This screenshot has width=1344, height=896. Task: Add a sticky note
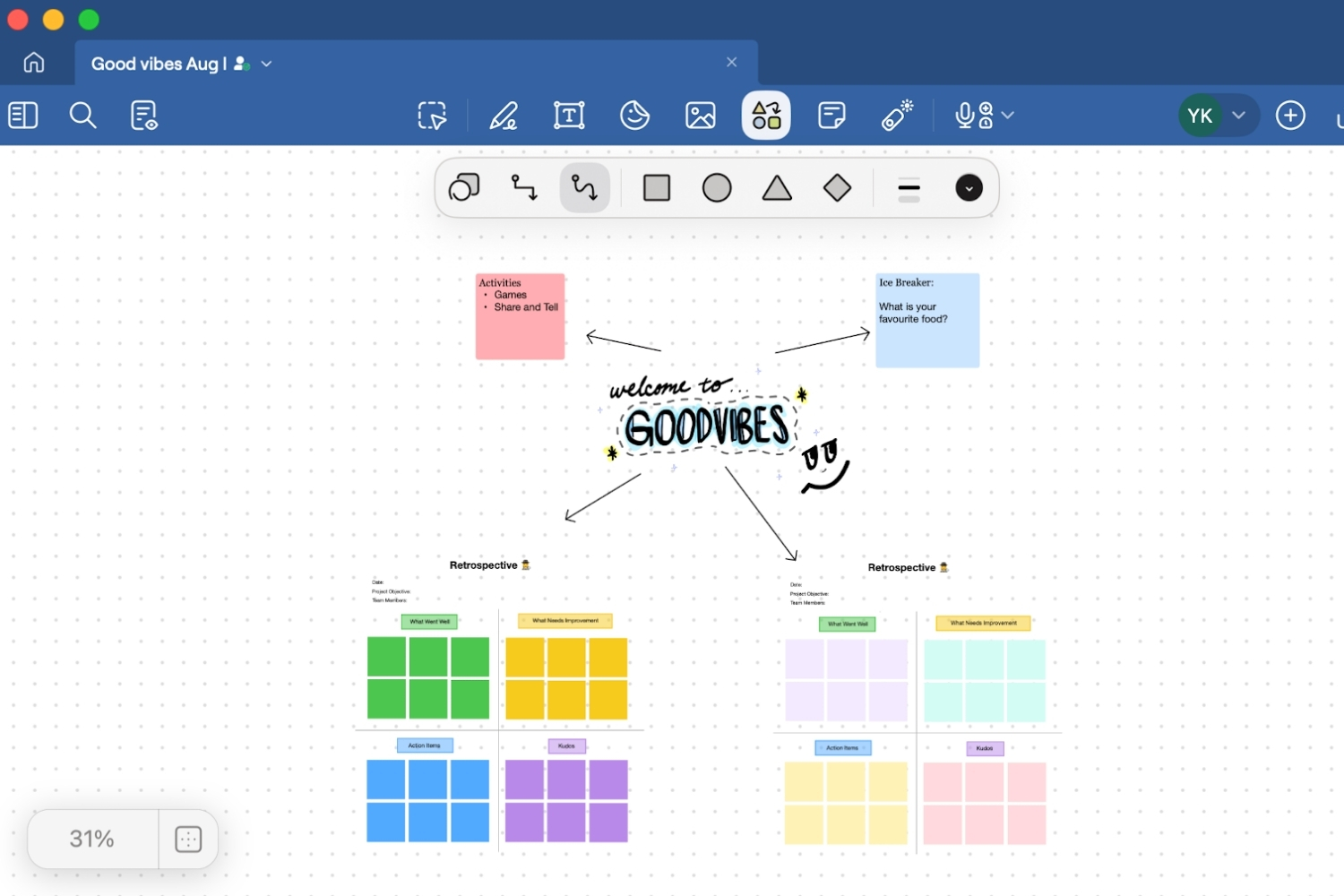[832, 116]
